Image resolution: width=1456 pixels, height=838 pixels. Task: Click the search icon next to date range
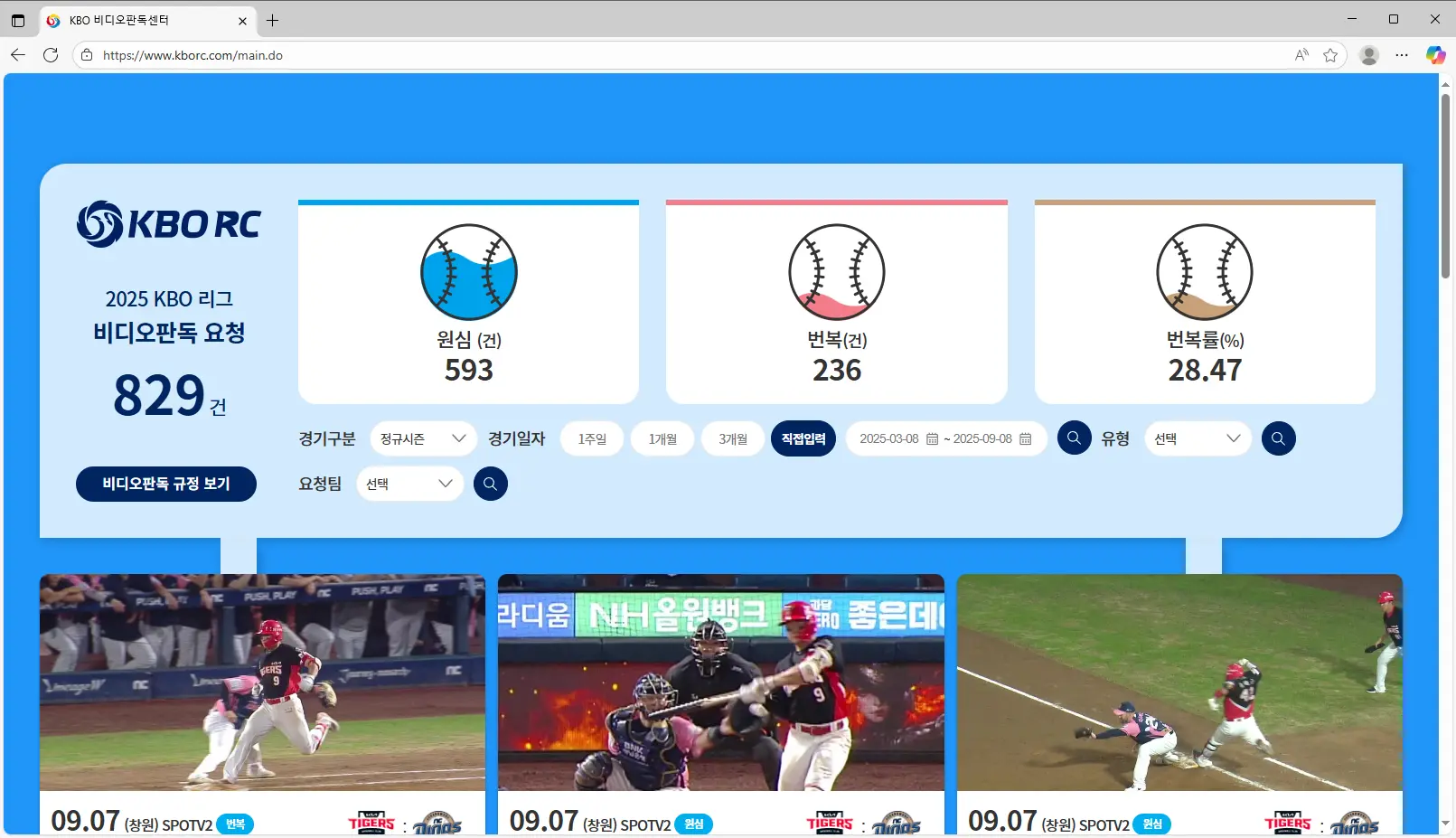1074,438
